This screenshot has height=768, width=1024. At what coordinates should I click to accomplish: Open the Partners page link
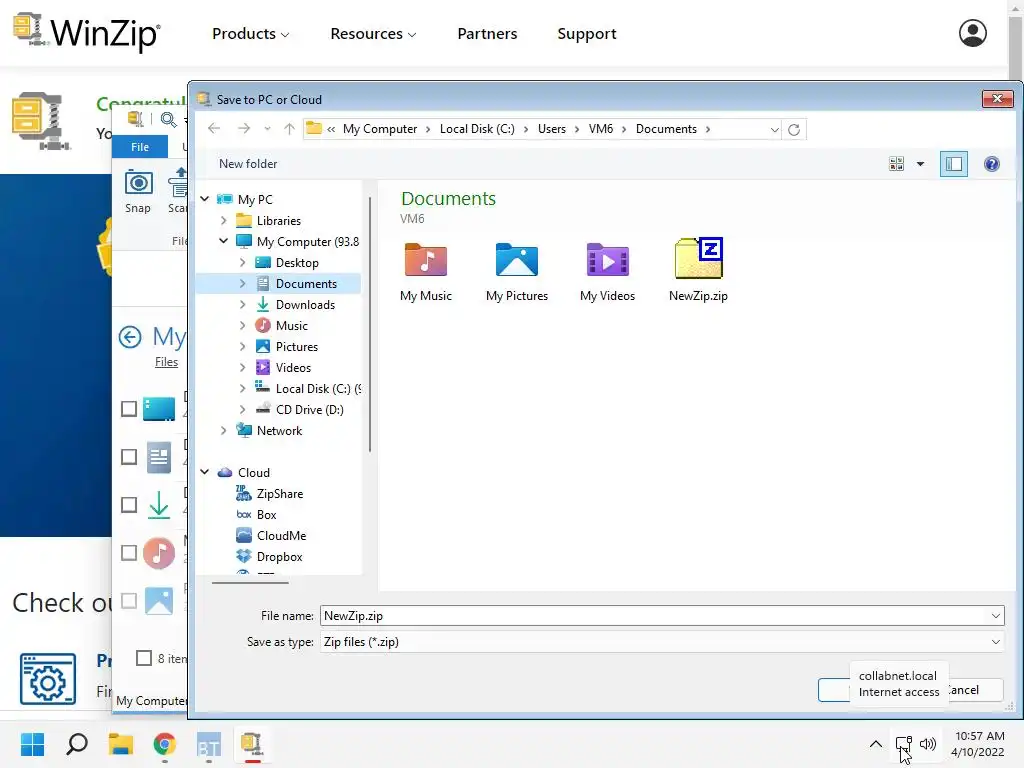tap(487, 33)
